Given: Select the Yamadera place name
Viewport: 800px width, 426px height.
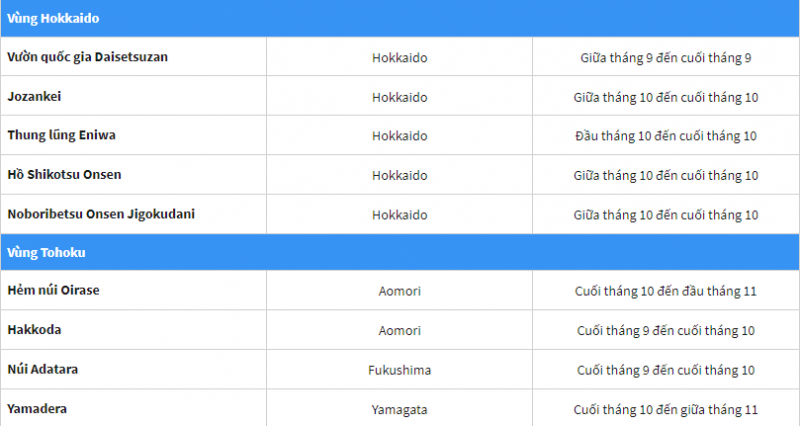Looking at the screenshot, I should click(38, 409).
